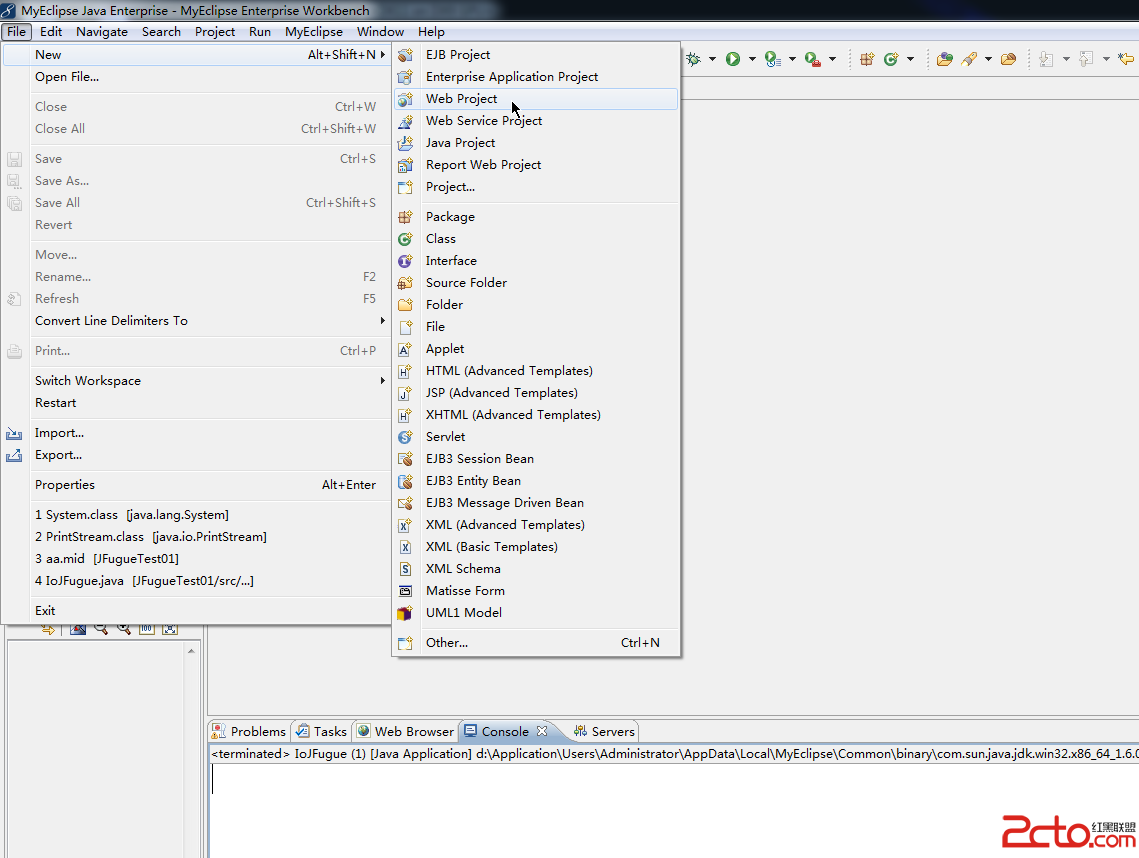Viewport: 1139px width, 858px height.
Task: Open the MyEclipse menu in the menu bar
Action: [314, 32]
